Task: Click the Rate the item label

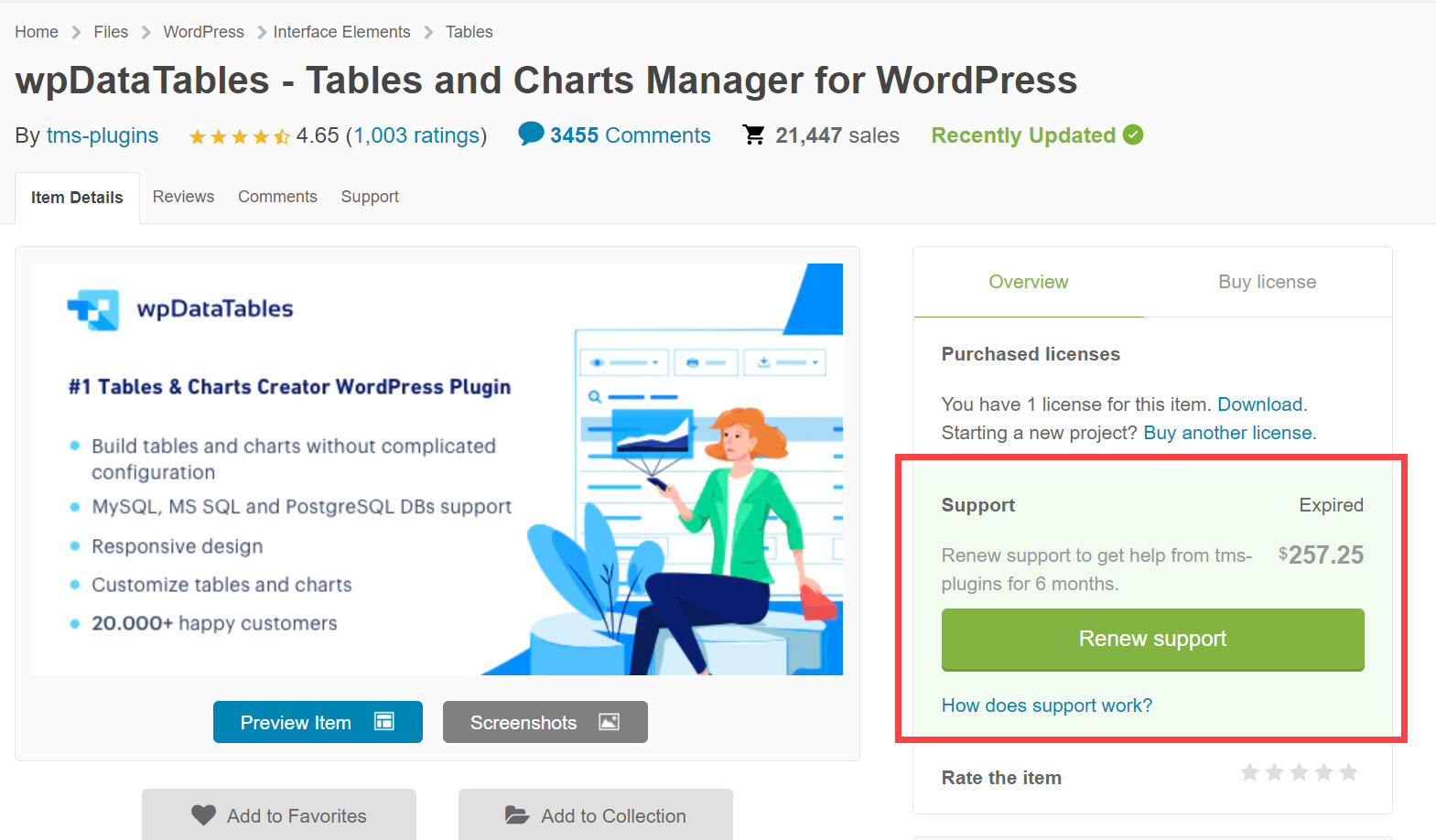Action: 1001,778
